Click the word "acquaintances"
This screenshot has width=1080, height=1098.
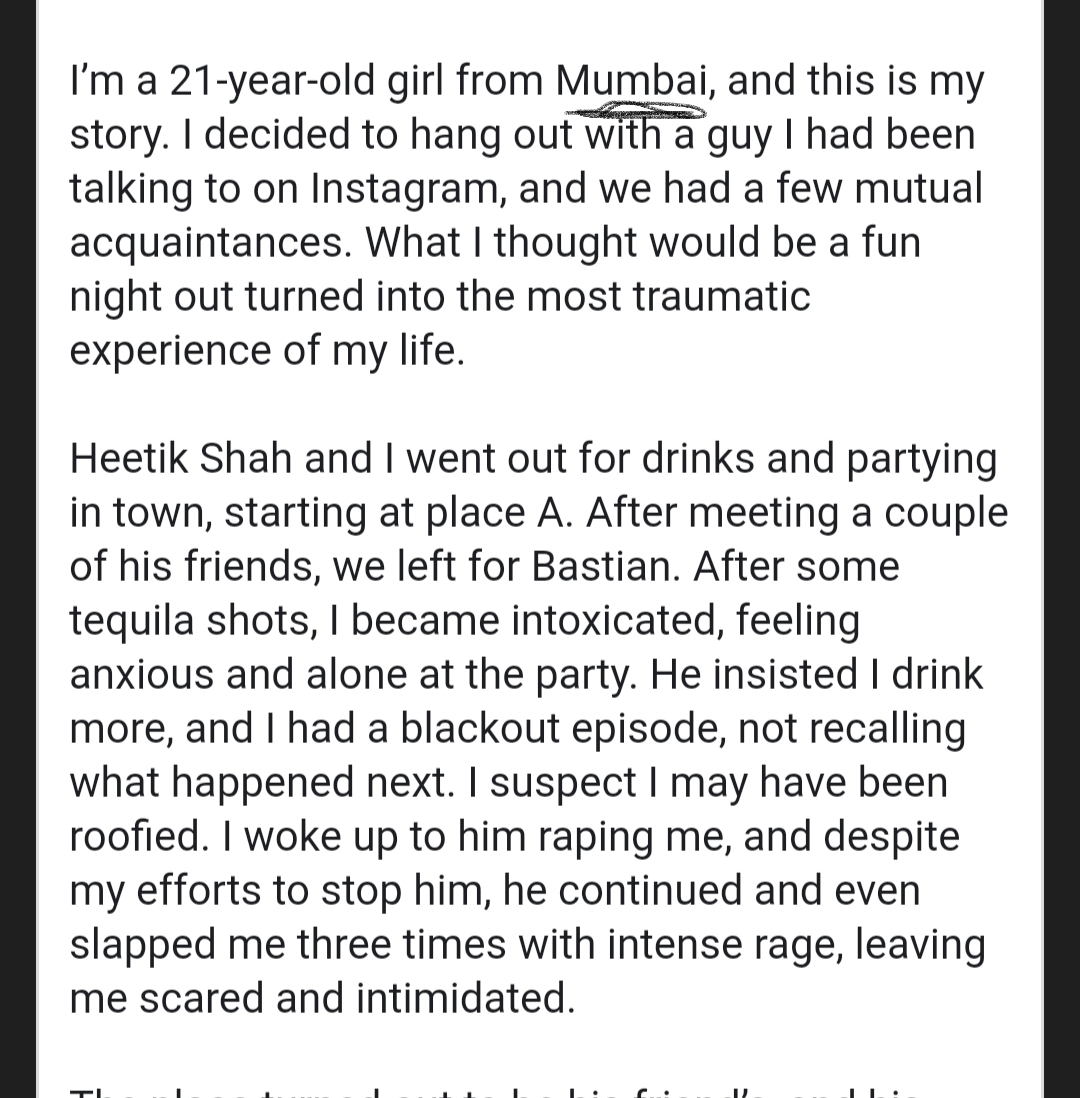[x=210, y=243]
